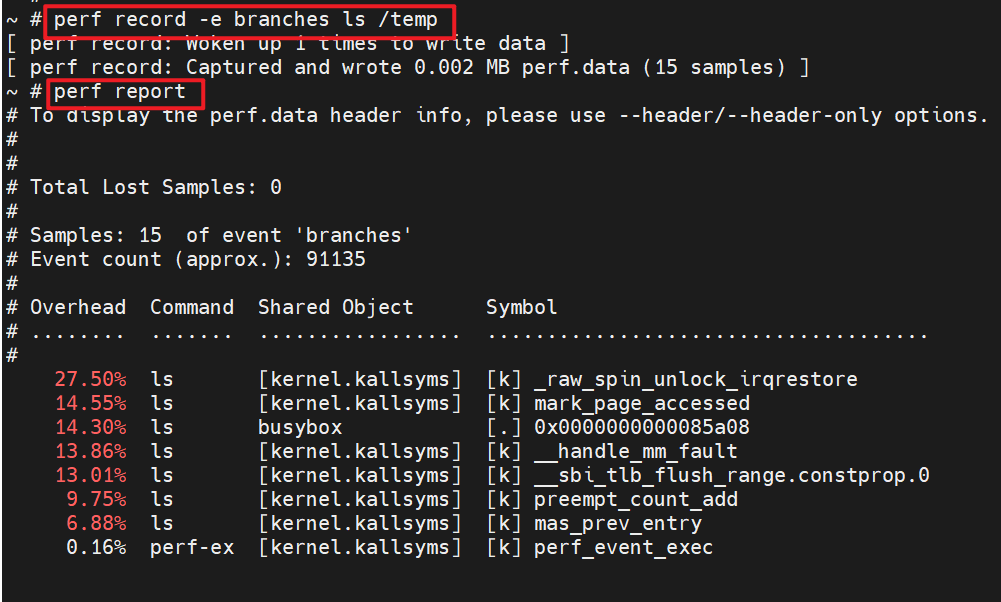The image size is (1001, 602).
Task: Click the mark_page_accessed symbol
Action: [x=641, y=404]
